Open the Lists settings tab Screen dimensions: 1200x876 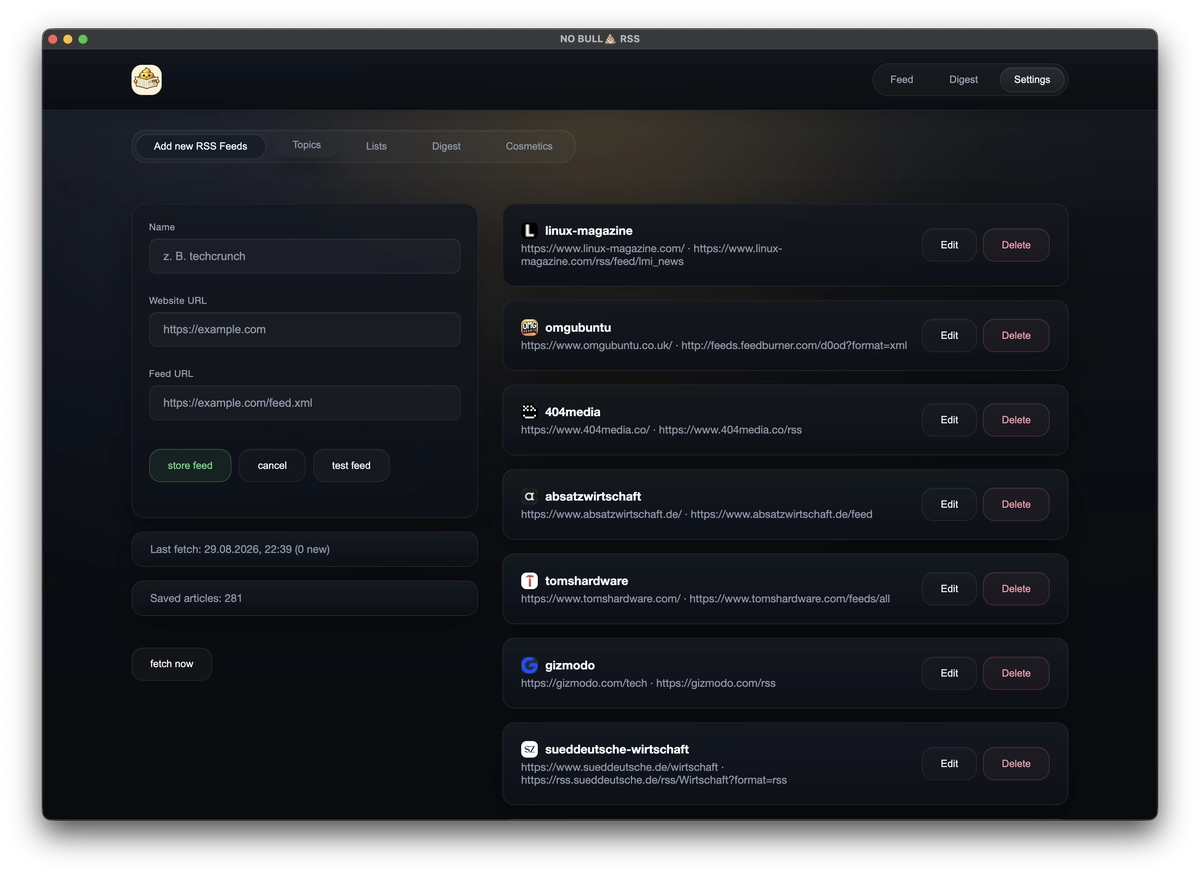click(376, 146)
